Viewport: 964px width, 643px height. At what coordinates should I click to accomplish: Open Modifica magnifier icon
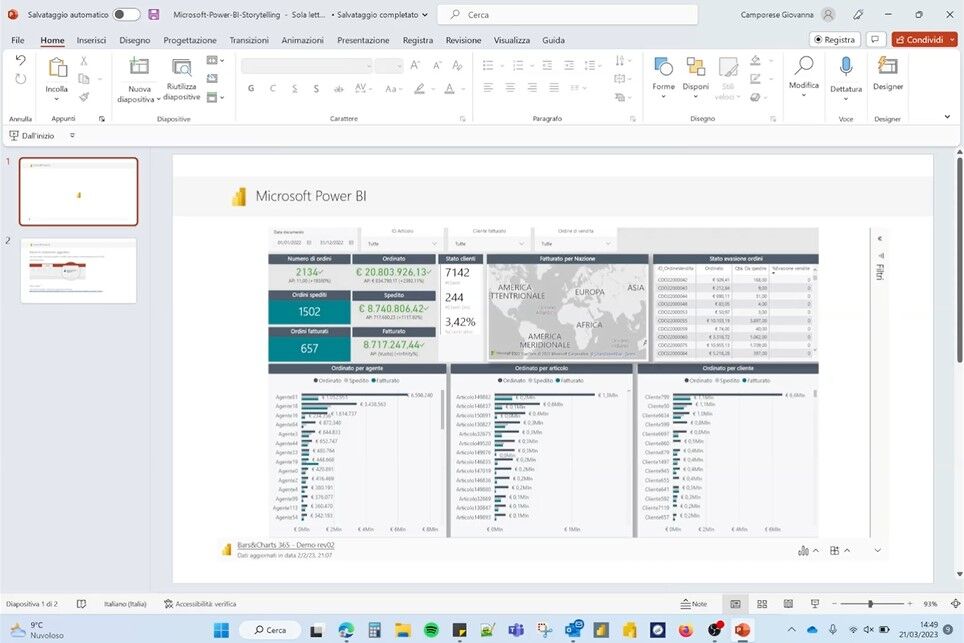point(804,65)
